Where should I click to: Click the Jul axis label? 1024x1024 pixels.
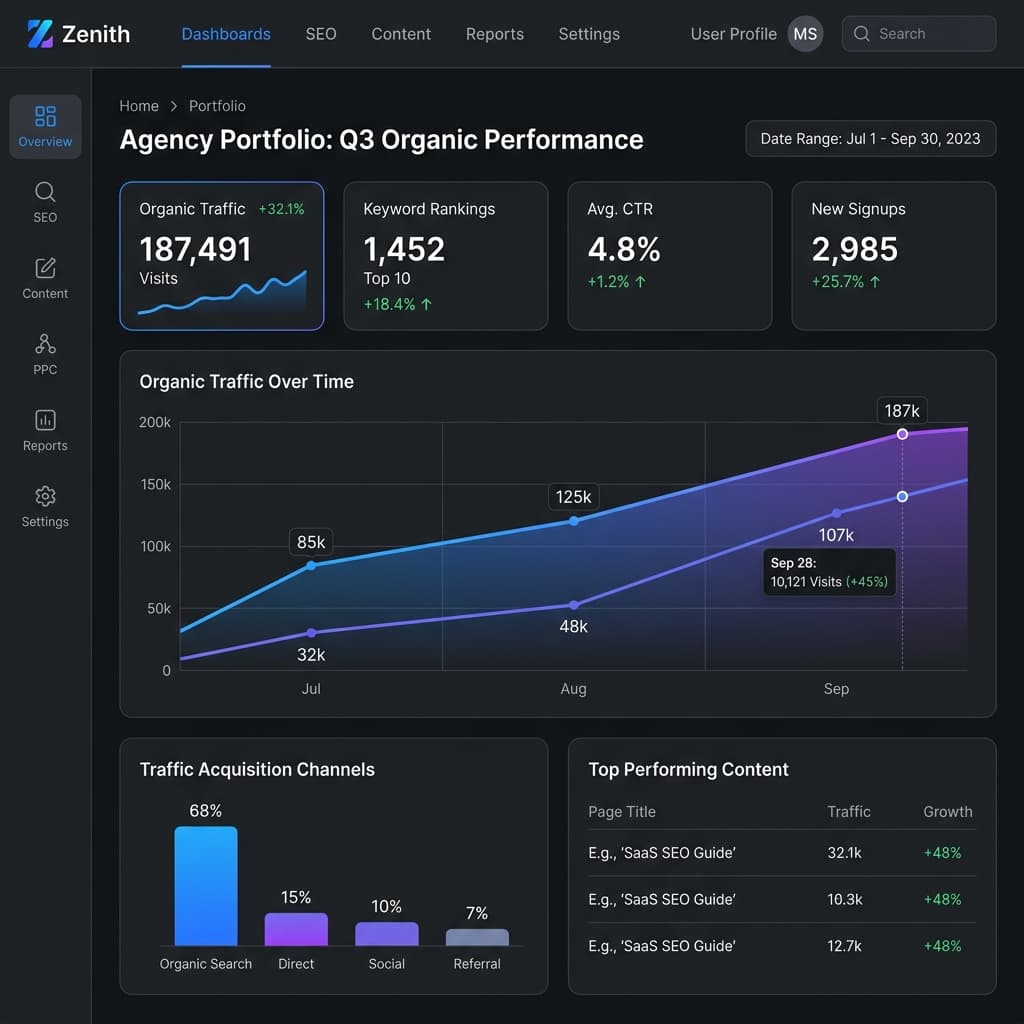pyautogui.click(x=311, y=688)
